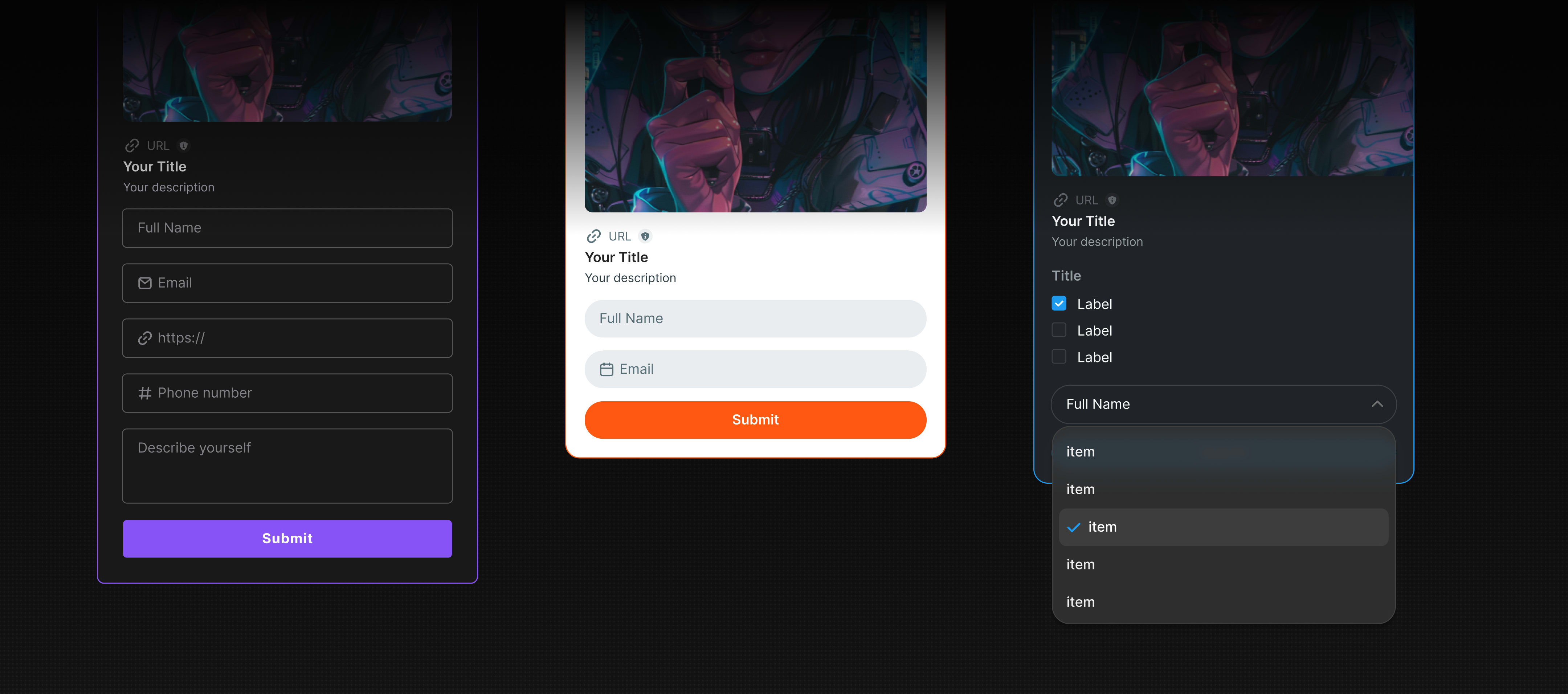1568x694 pixels.
Task: Collapse the Full Name dropdown chevron
Action: click(1377, 404)
